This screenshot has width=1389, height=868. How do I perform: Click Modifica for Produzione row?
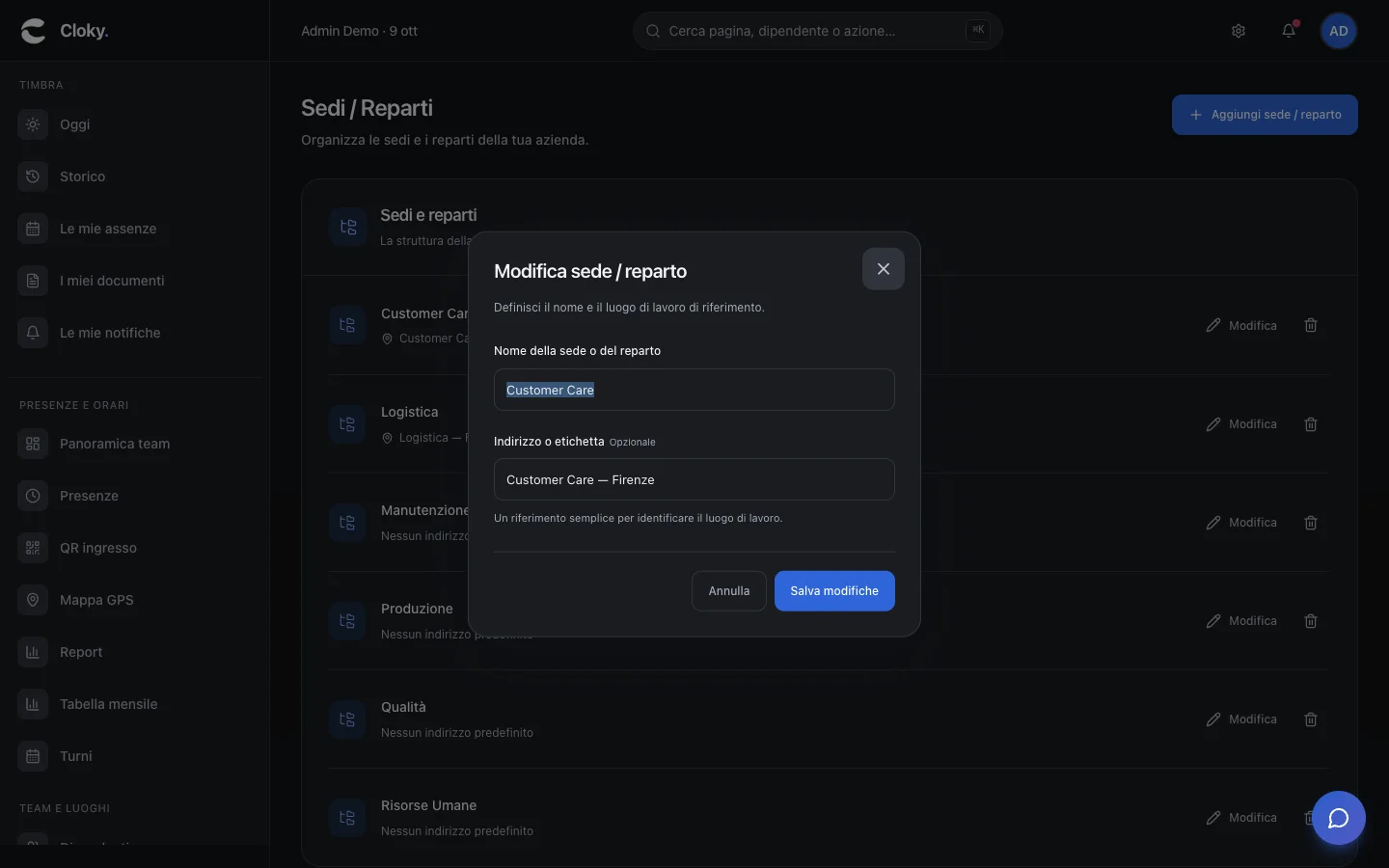pyautogui.click(x=1241, y=621)
